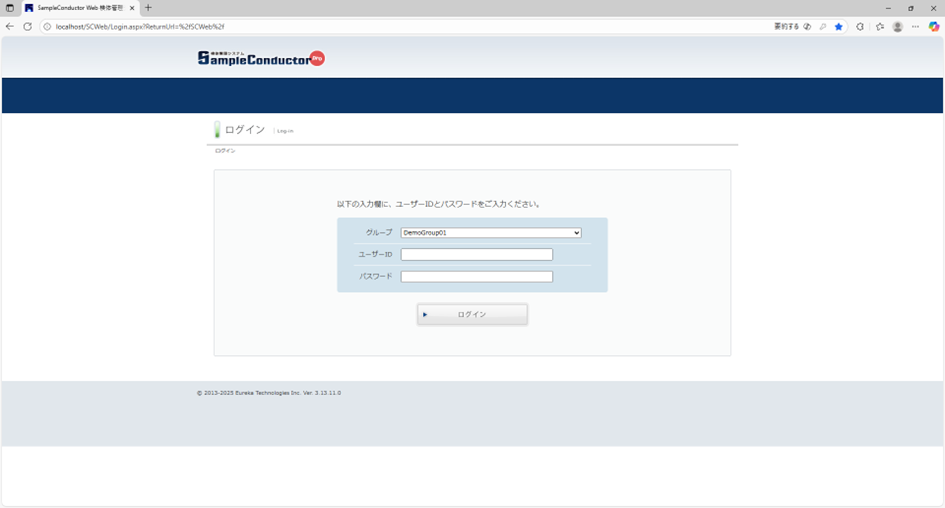Click the 要約する button in address bar
Image resolution: width=945 pixels, height=508 pixels.
(x=786, y=27)
